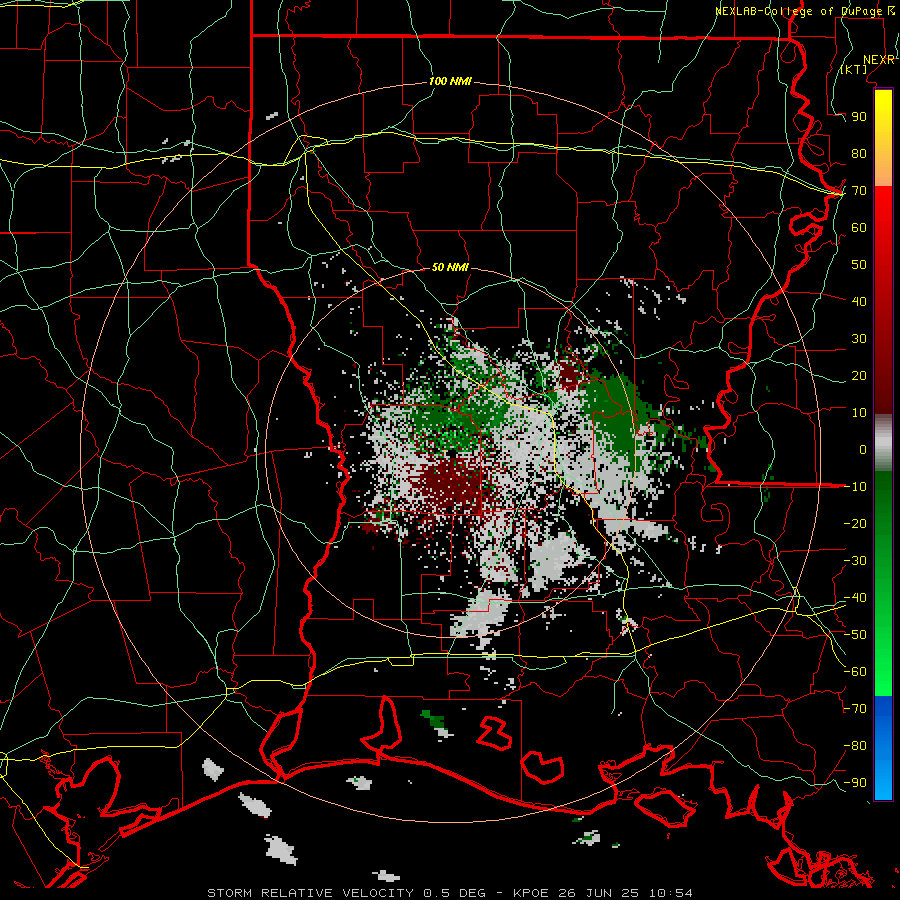The height and width of the screenshot is (900, 900).
Task: Click the positive 20 knot scale label
Action: coord(859,375)
